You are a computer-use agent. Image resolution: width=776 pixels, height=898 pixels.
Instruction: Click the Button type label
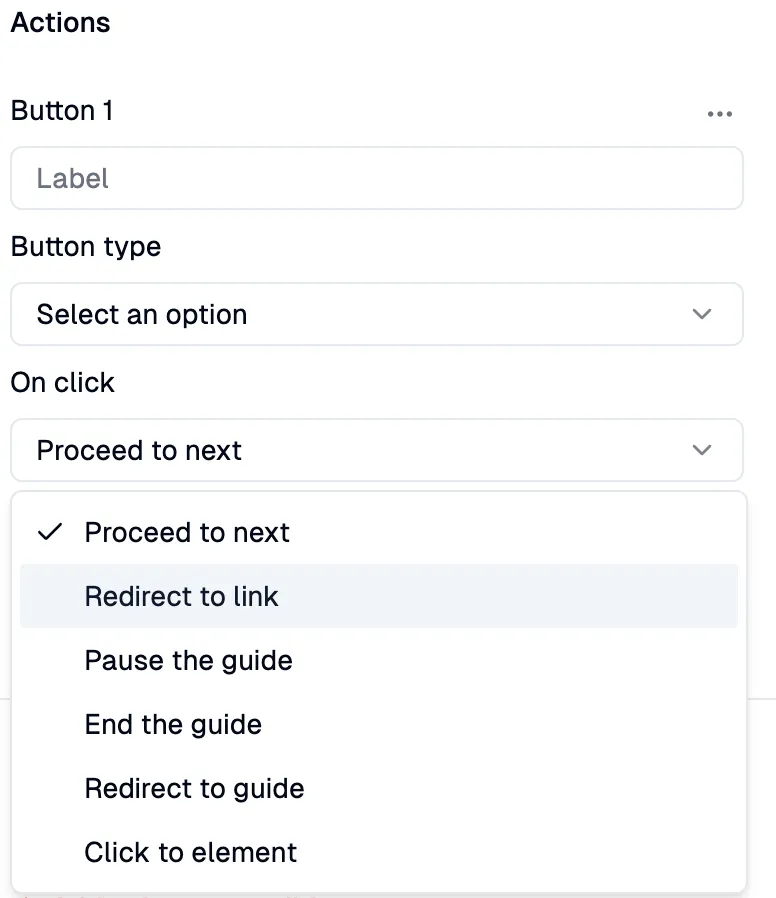(85, 246)
